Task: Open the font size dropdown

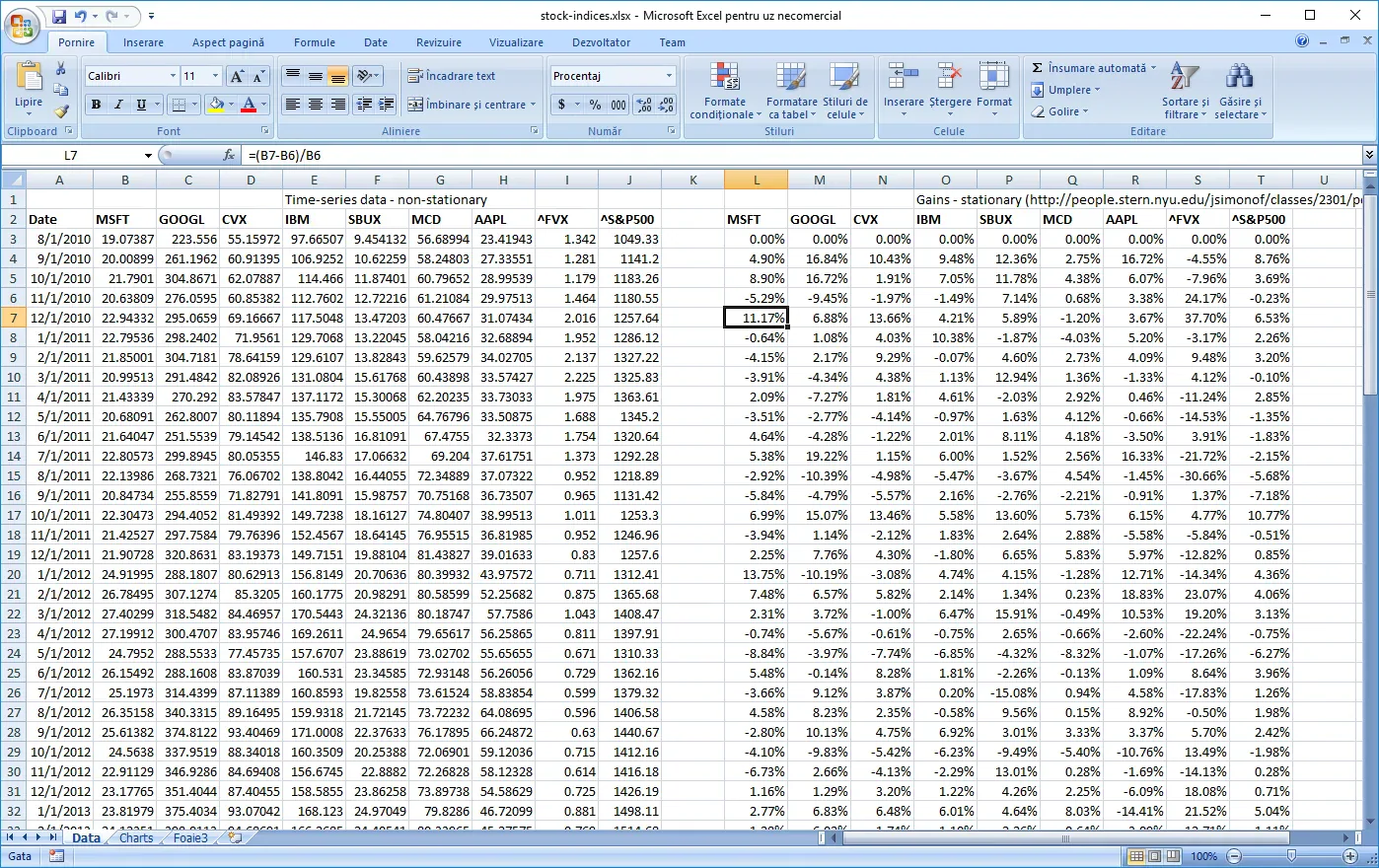Action: click(x=216, y=76)
